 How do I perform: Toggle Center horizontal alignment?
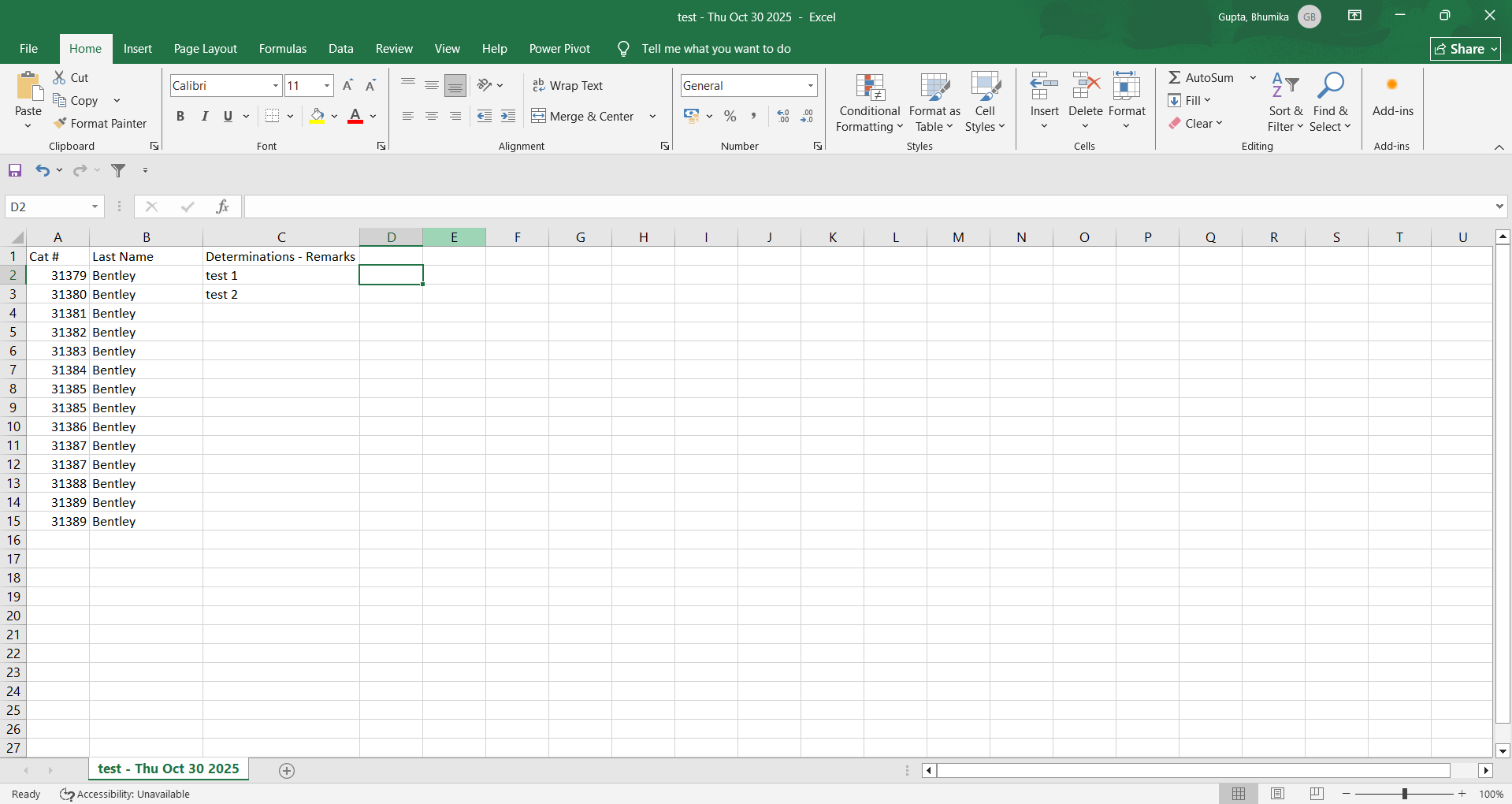pyautogui.click(x=432, y=116)
